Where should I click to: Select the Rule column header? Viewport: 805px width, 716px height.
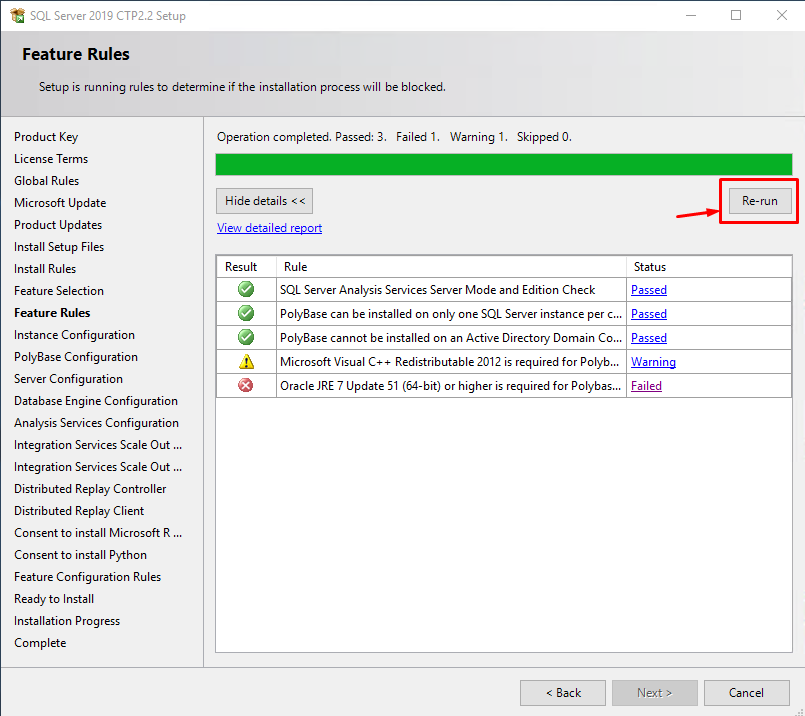(451, 267)
